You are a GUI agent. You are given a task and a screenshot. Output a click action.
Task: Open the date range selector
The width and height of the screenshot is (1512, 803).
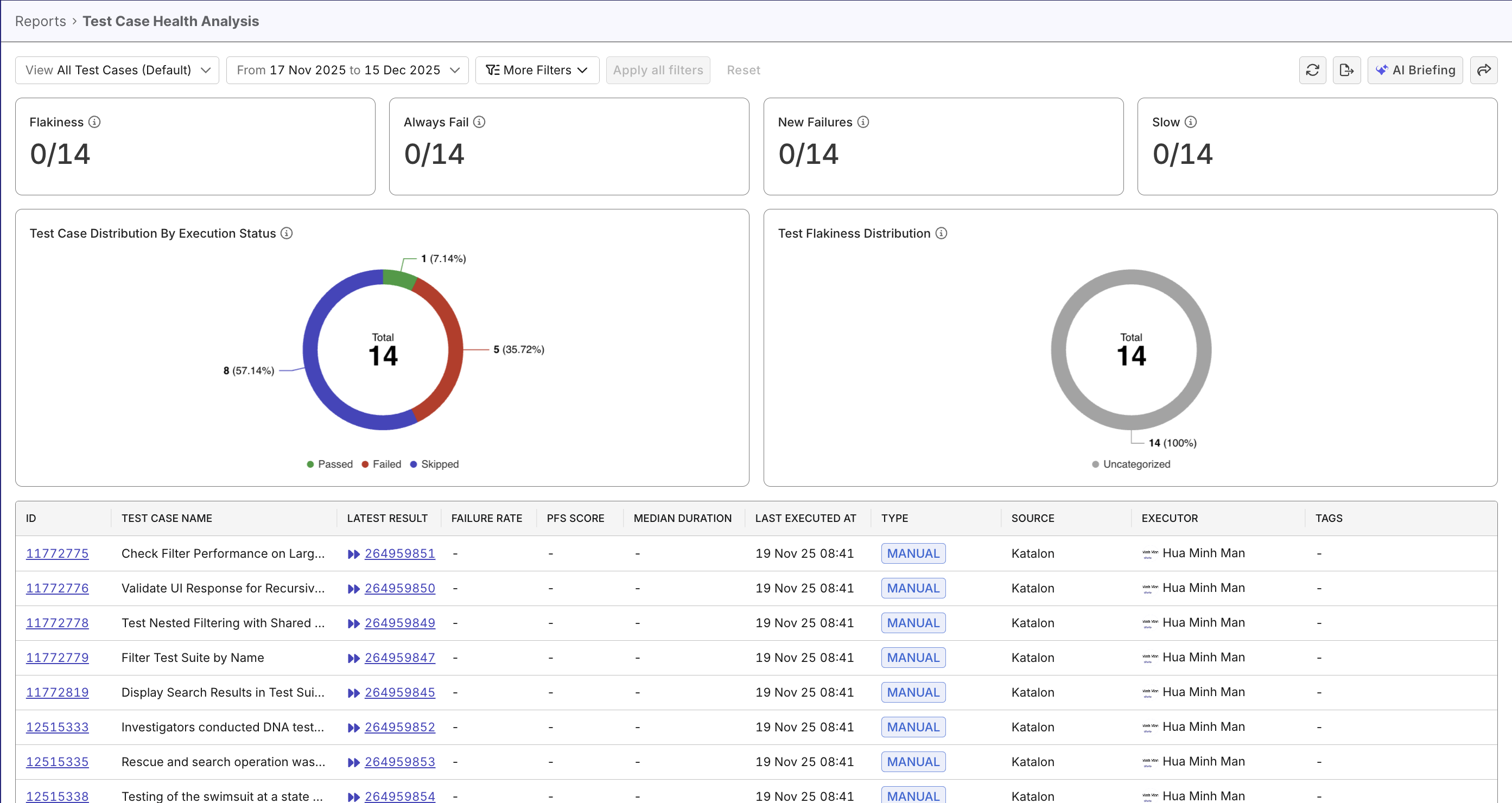(x=347, y=70)
